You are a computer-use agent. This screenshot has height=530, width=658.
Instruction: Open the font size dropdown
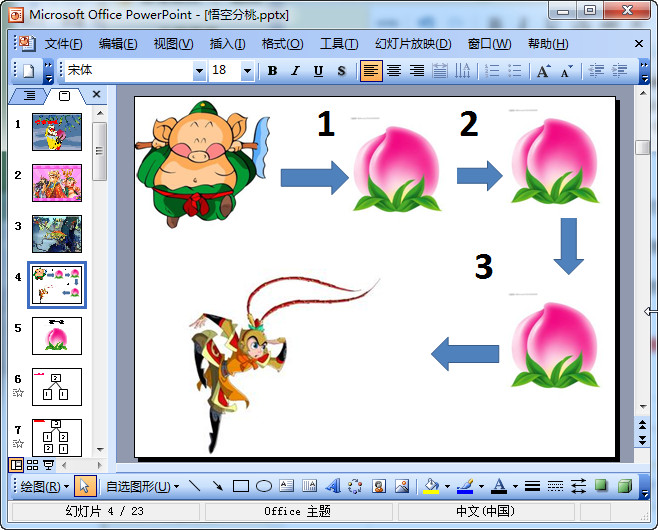247,70
